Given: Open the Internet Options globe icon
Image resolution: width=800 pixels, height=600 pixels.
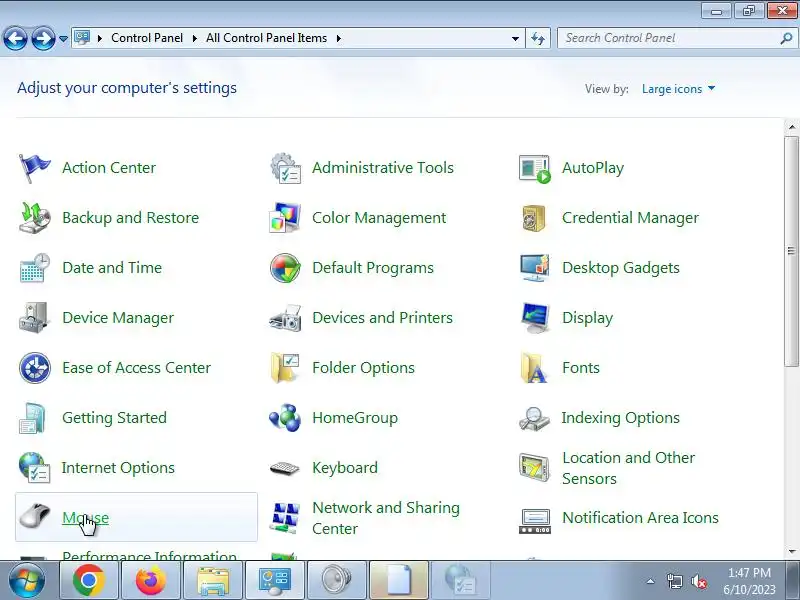Looking at the screenshot, I should [x=34, y=468].
